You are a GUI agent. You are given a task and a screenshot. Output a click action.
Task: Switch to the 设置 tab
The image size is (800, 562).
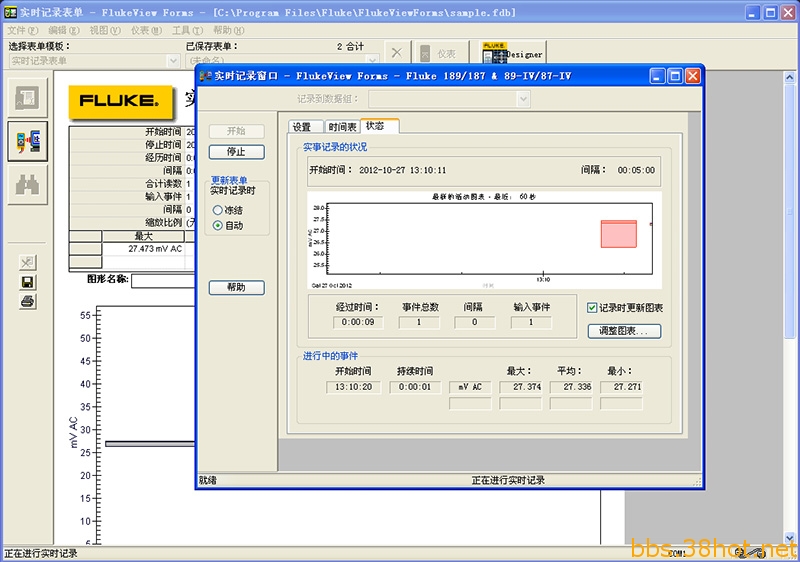[305, 127]
